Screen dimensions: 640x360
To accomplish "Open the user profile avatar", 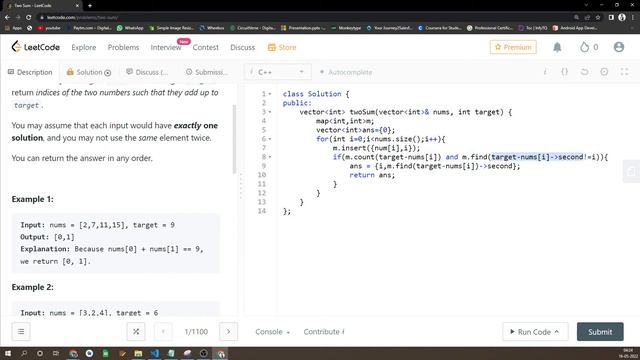I will click(x=619, y=47).
